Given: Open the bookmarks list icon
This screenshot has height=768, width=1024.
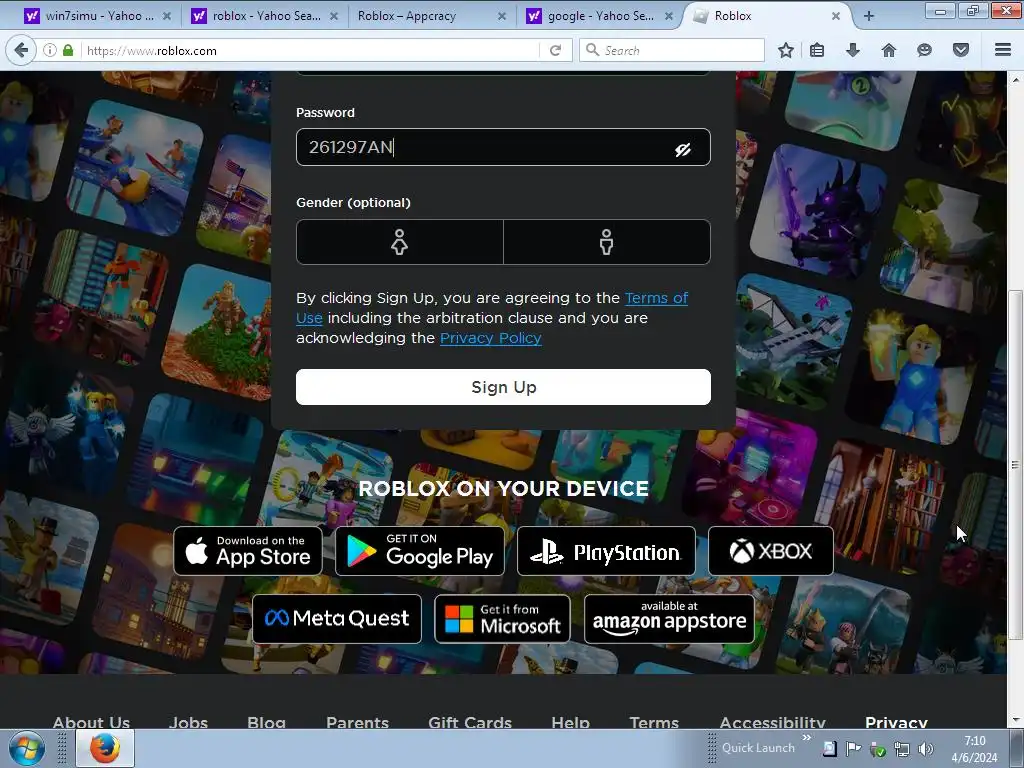Looking at the screenshot, I should [817, 50].
